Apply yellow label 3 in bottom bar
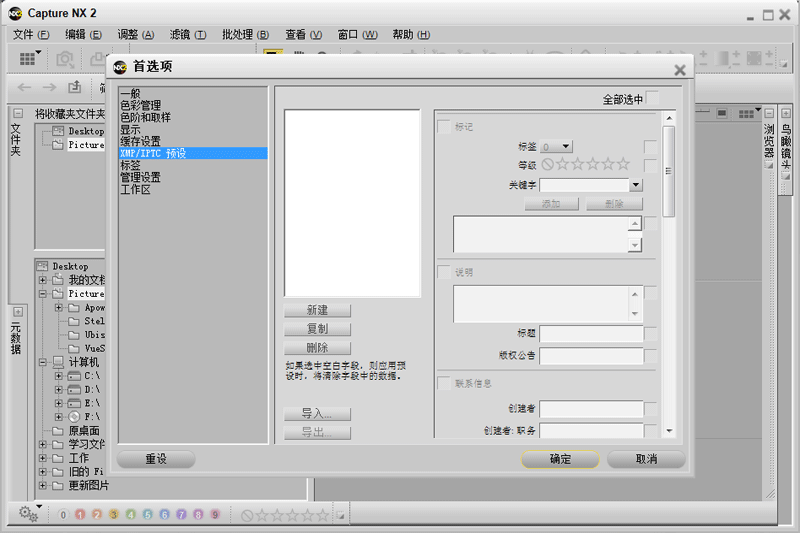 [x=114, y=515]
